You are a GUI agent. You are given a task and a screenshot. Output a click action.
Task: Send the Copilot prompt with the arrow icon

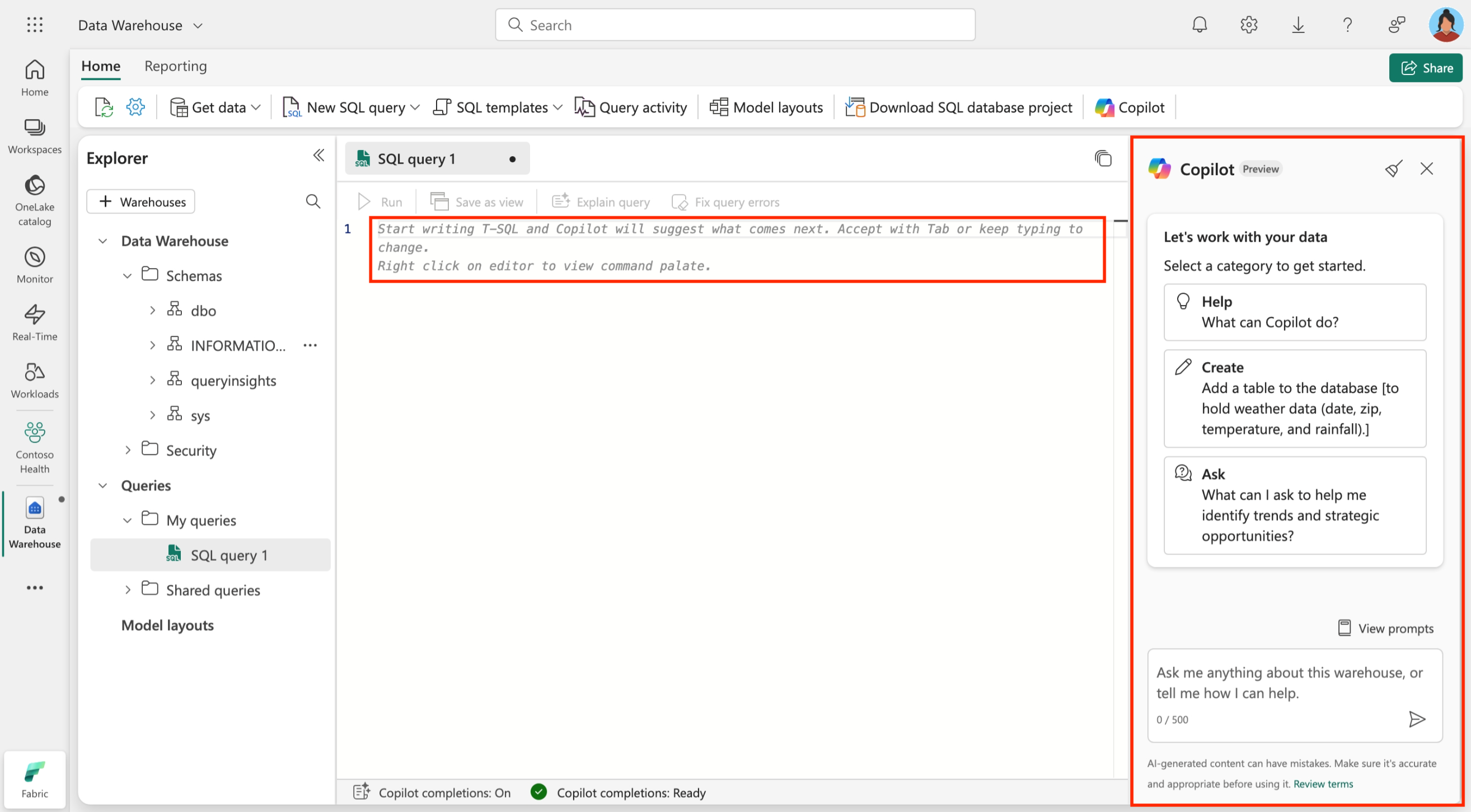tap(1418, 719)
